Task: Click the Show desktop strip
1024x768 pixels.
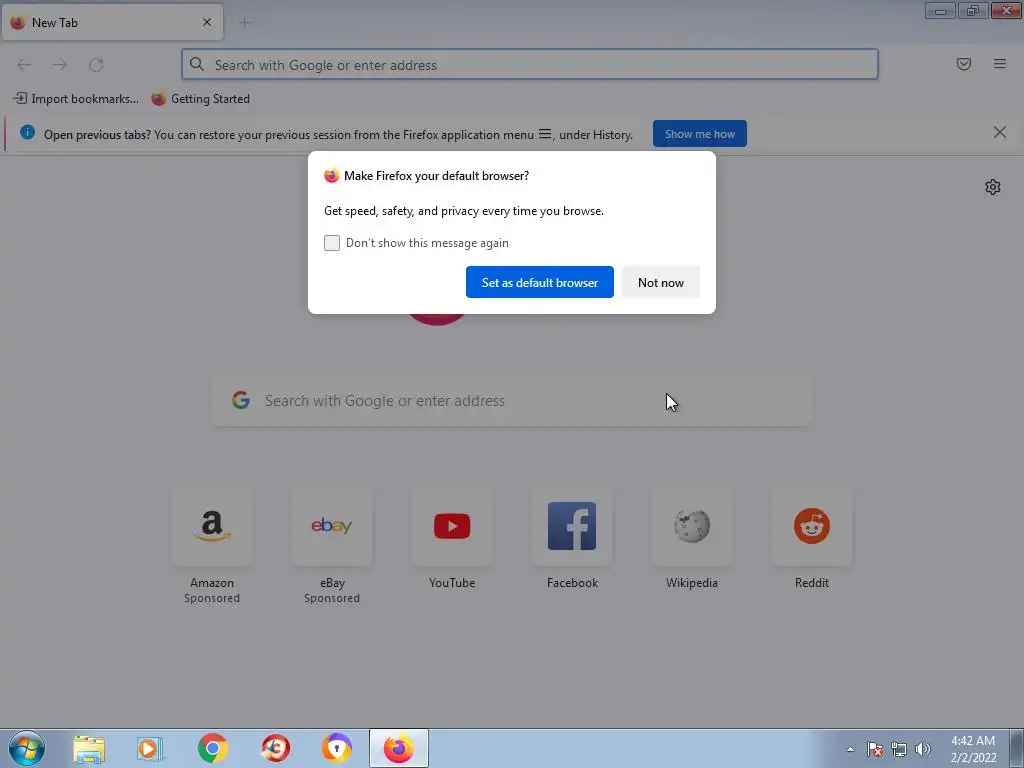Action: pyautogui.click(x=1017, y=748)
